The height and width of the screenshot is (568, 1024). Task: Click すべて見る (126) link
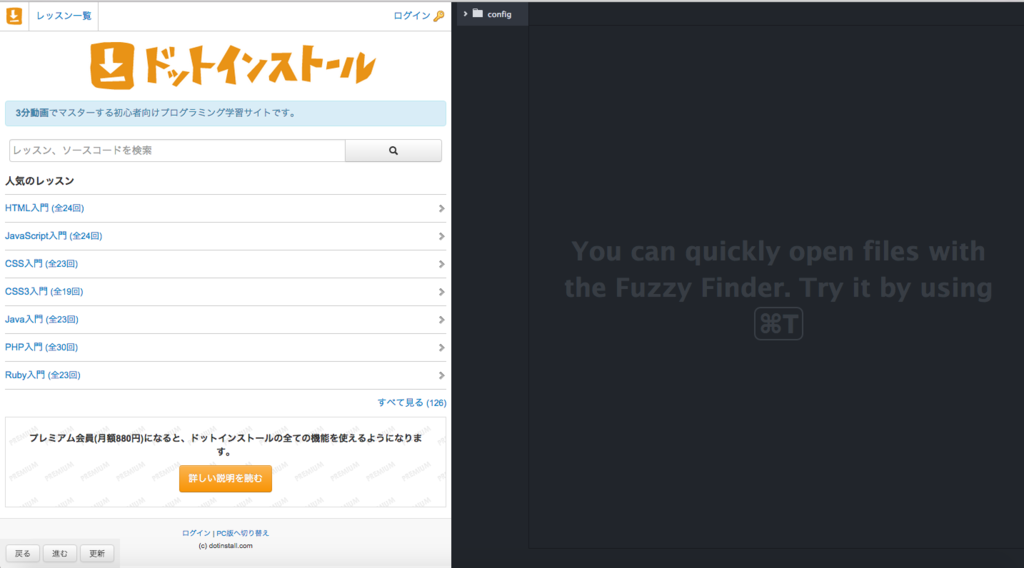coord(411,403)
